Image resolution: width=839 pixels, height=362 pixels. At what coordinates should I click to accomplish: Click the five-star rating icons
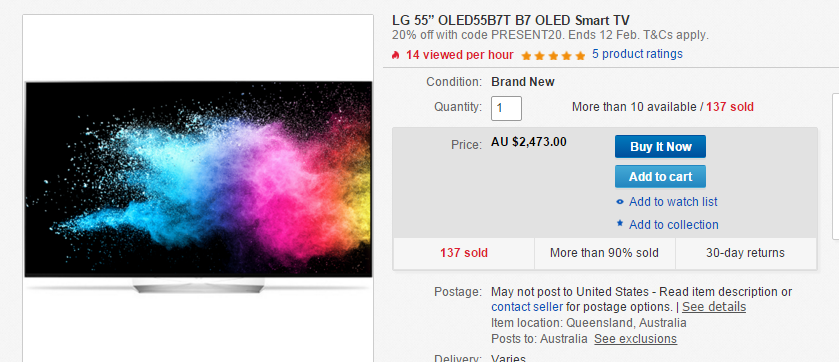[x=553, y=55]
